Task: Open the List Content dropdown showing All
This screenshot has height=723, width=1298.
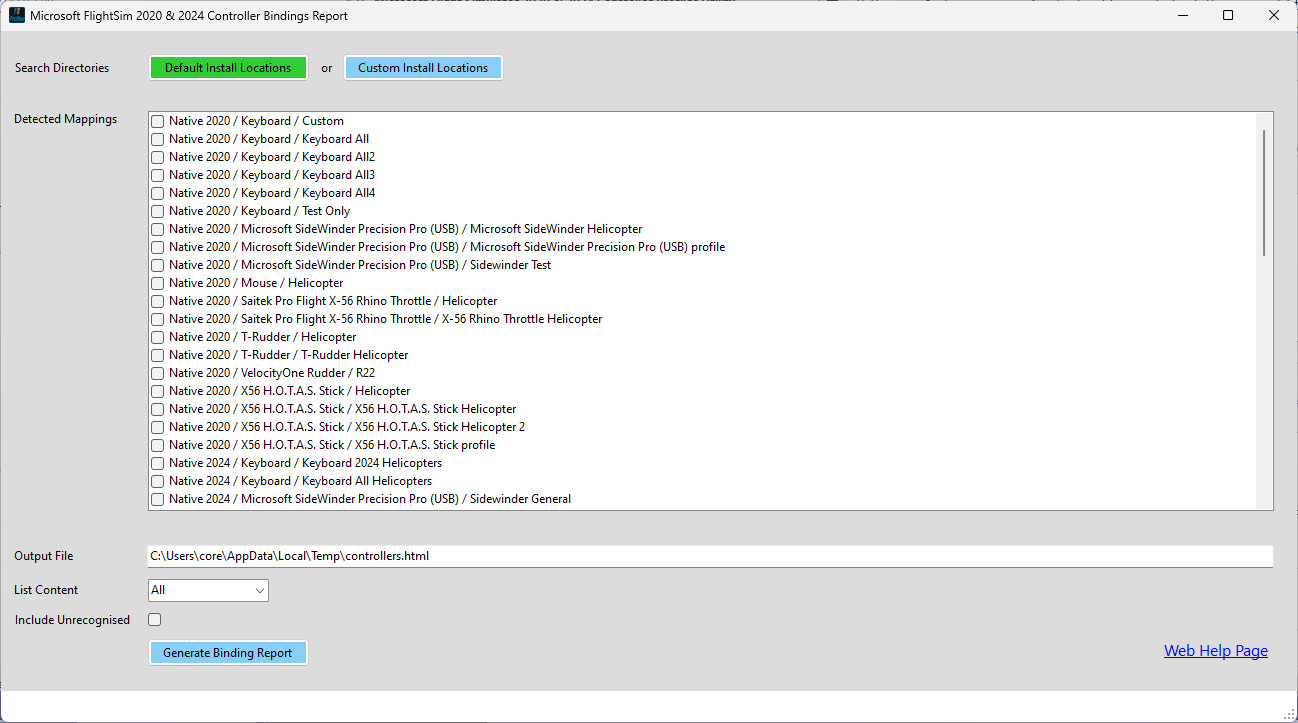Action: click(x=208, y=590)
